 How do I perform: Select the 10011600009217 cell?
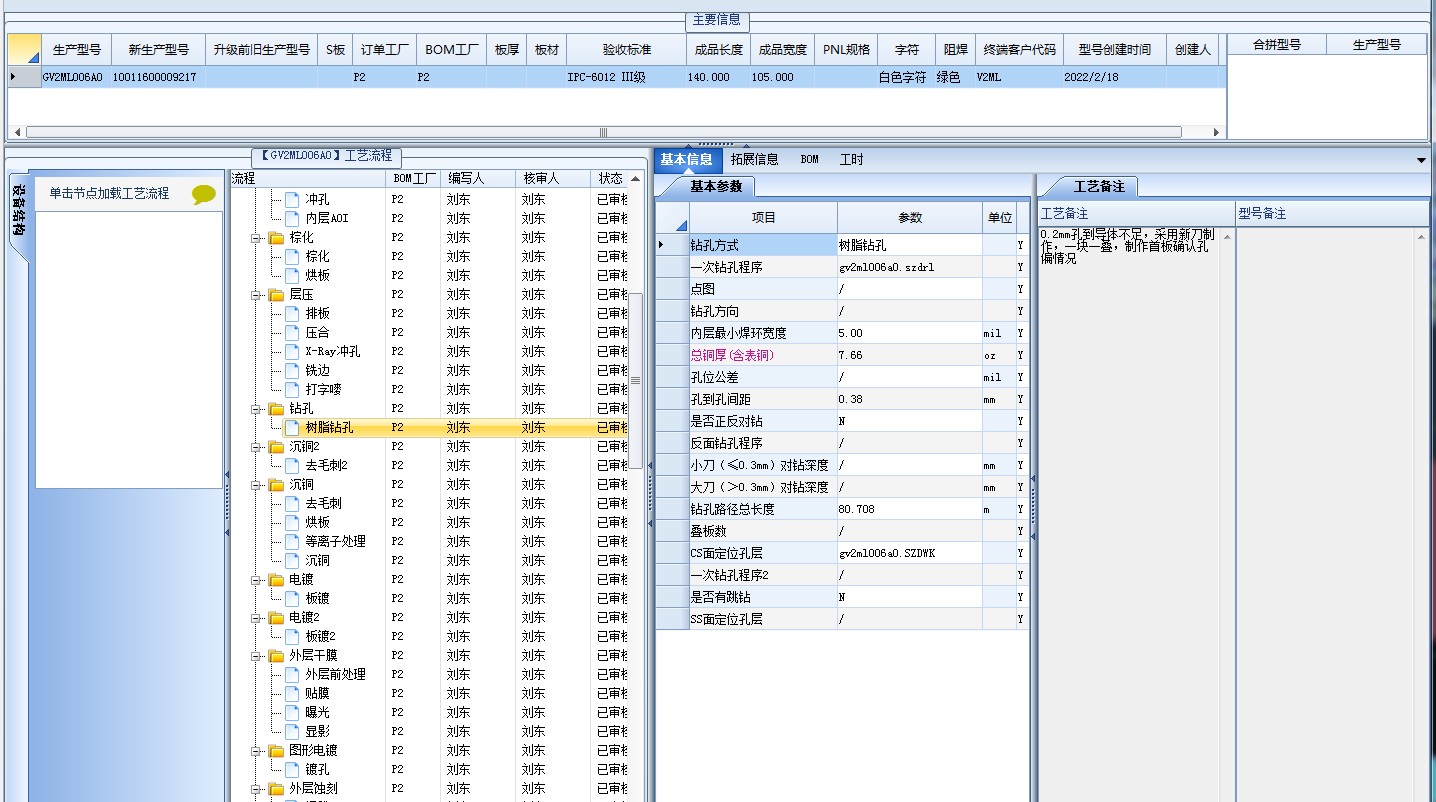click(156, 77)
